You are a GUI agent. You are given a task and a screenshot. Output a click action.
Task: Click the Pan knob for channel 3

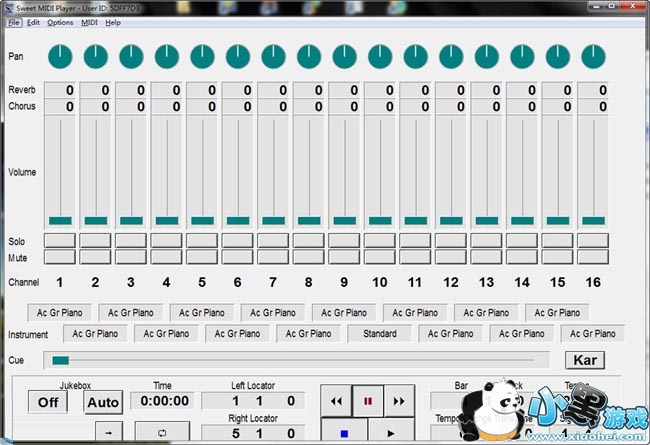point(131,57)
